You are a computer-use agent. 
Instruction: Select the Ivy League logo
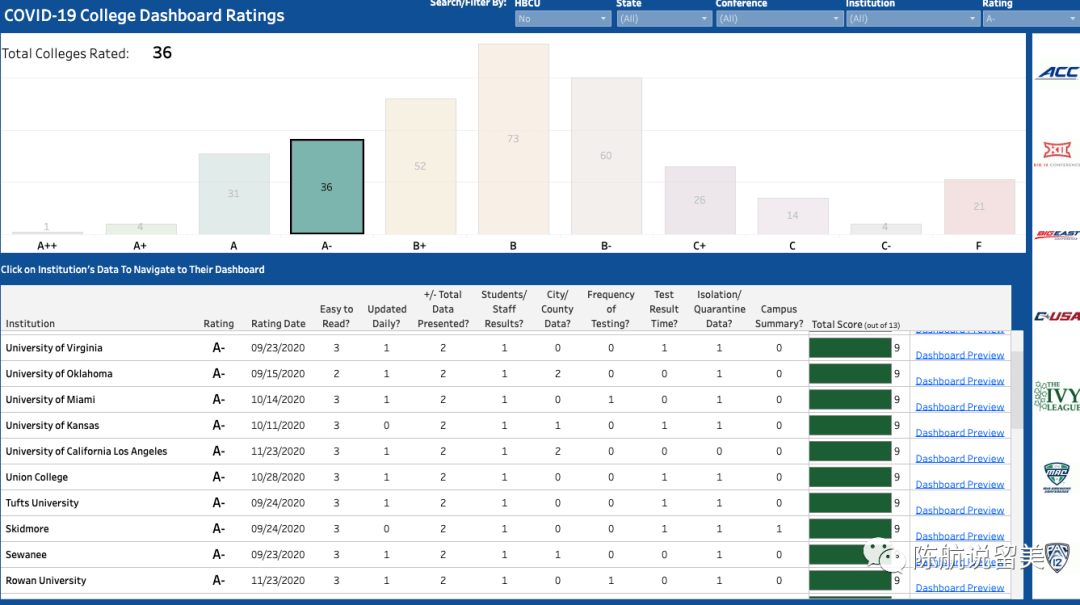tap(1057, 396)
